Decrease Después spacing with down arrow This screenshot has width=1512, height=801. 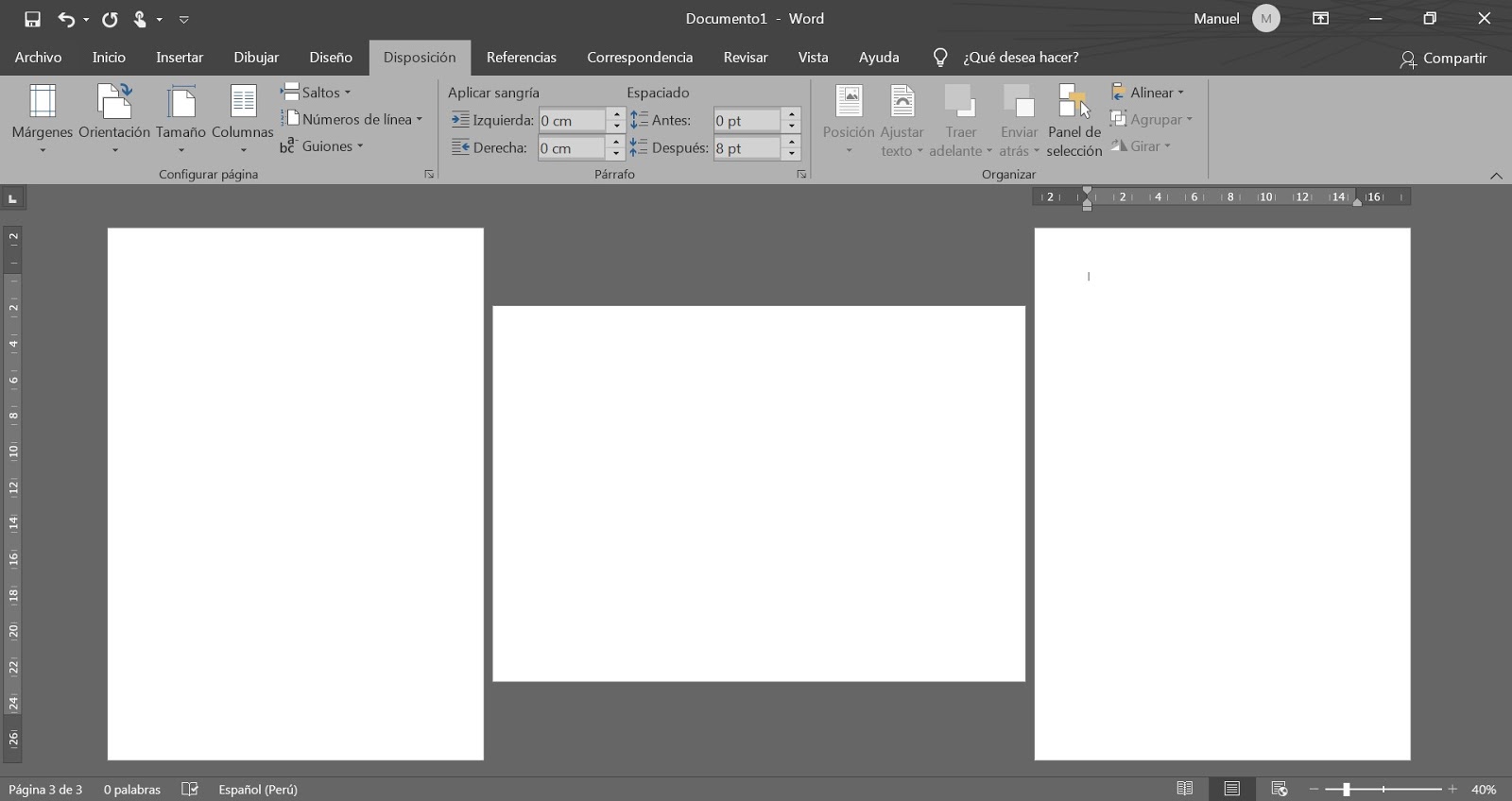(x=792, y=154)
